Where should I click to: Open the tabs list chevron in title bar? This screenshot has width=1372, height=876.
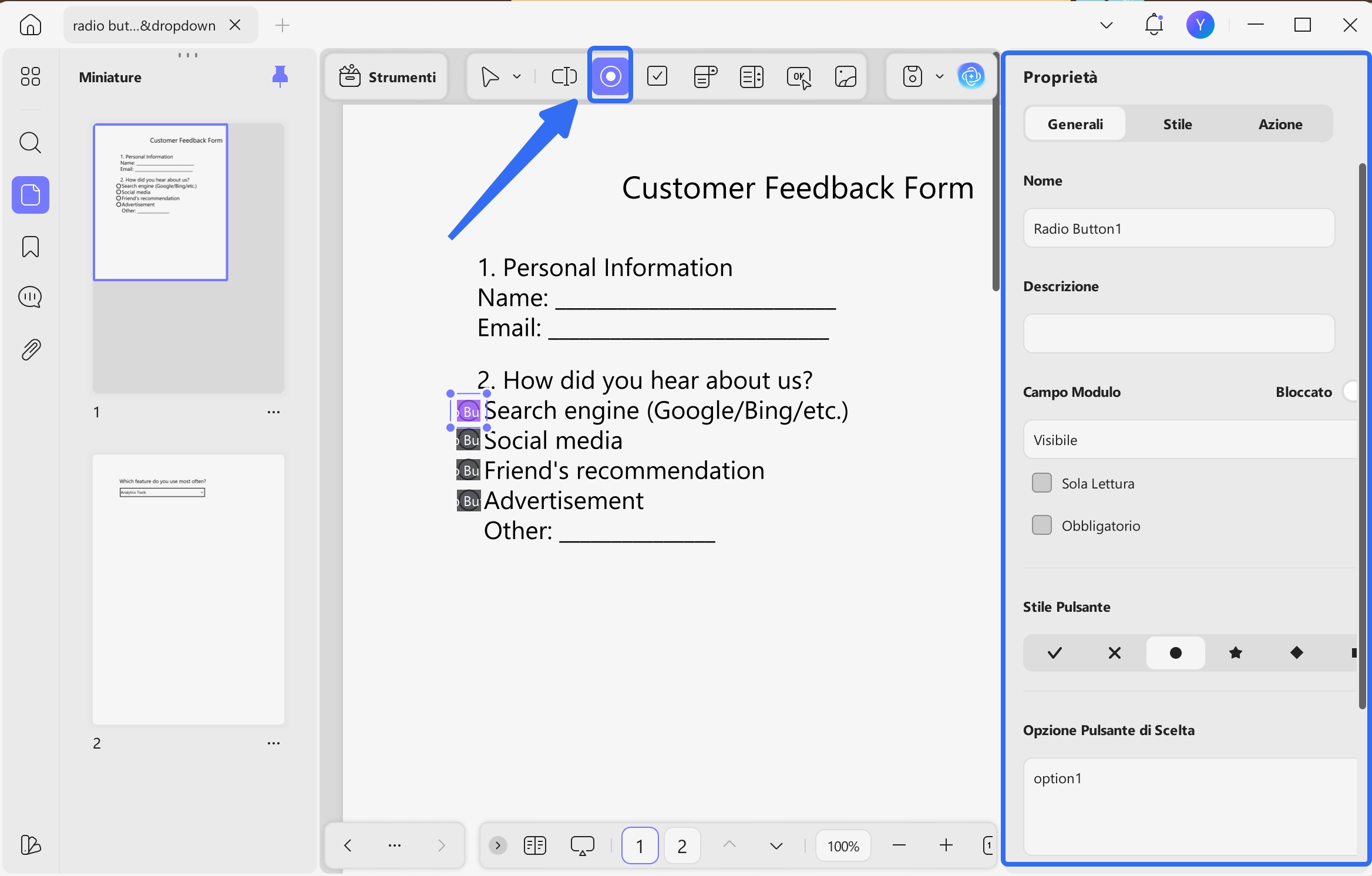tap(1107, 25)
